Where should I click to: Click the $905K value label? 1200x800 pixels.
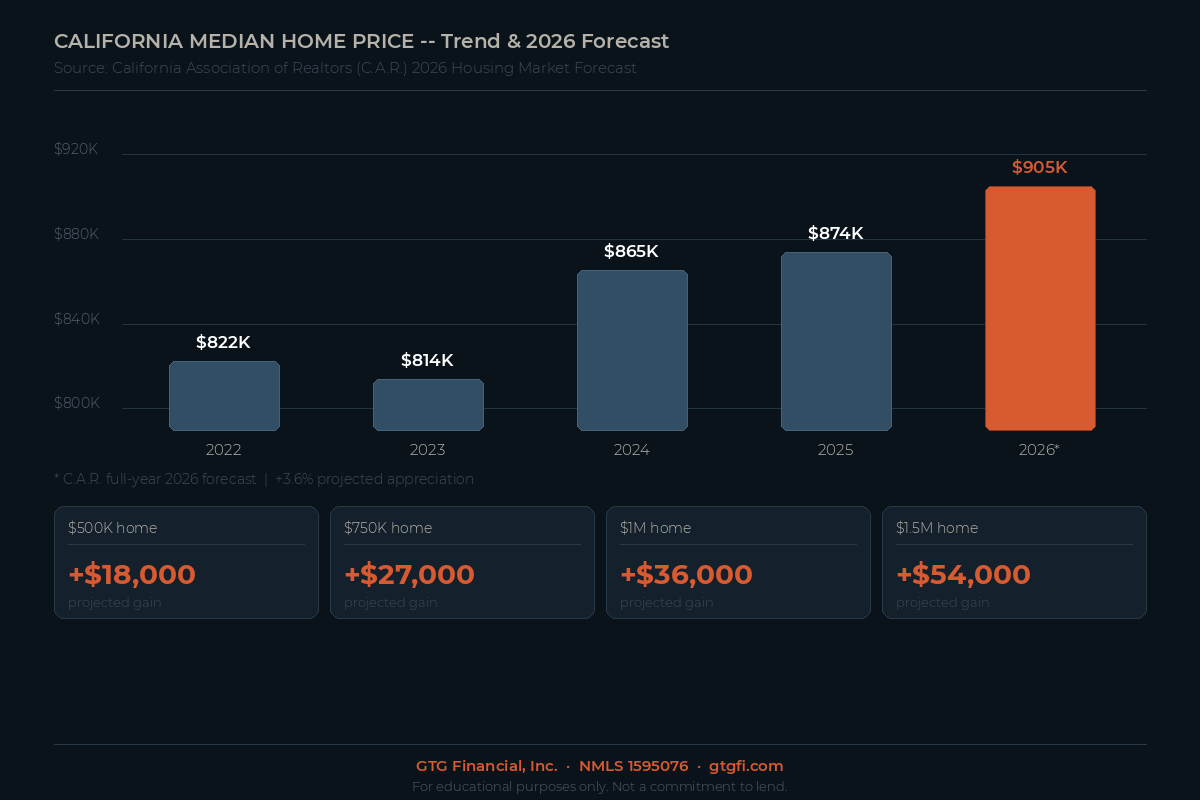(1039, 168)
